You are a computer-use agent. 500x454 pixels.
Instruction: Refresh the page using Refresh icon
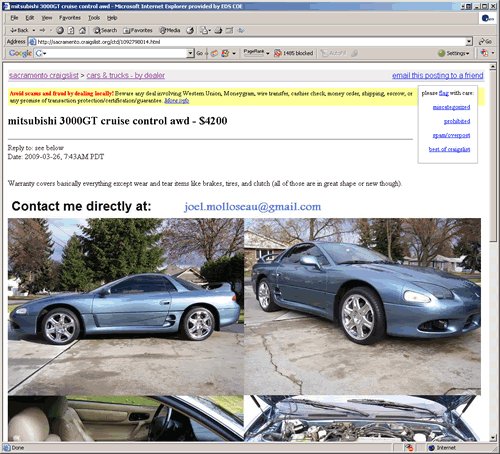click(x=71, y=30)
